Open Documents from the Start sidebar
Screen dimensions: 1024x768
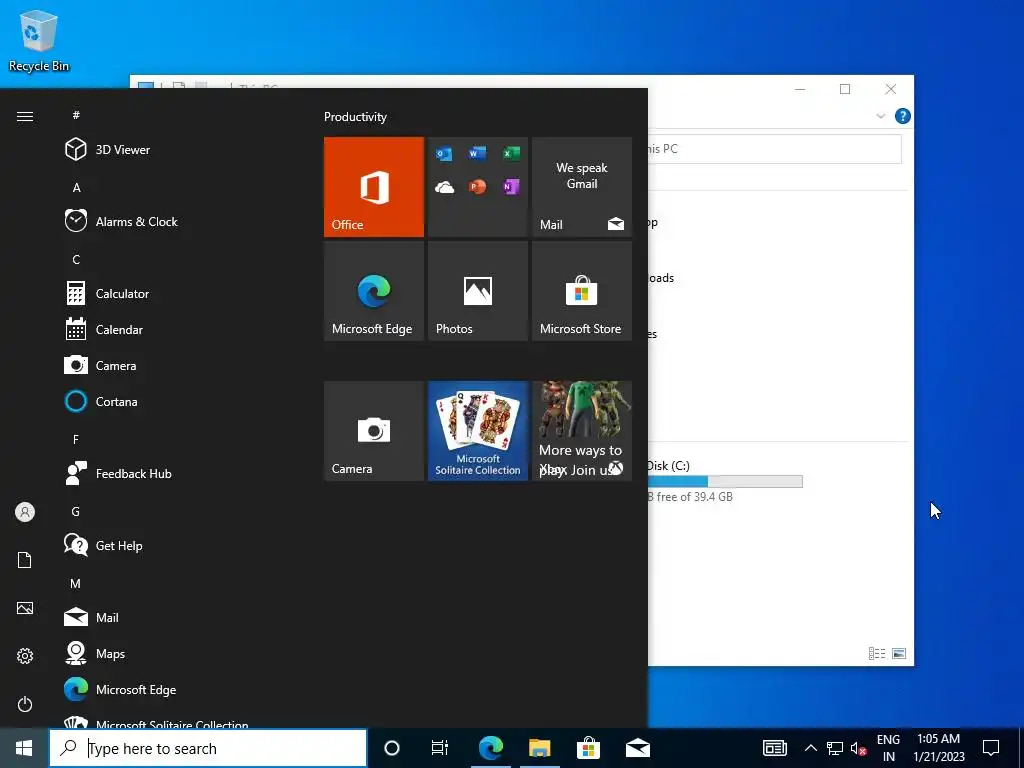[25, 560]
